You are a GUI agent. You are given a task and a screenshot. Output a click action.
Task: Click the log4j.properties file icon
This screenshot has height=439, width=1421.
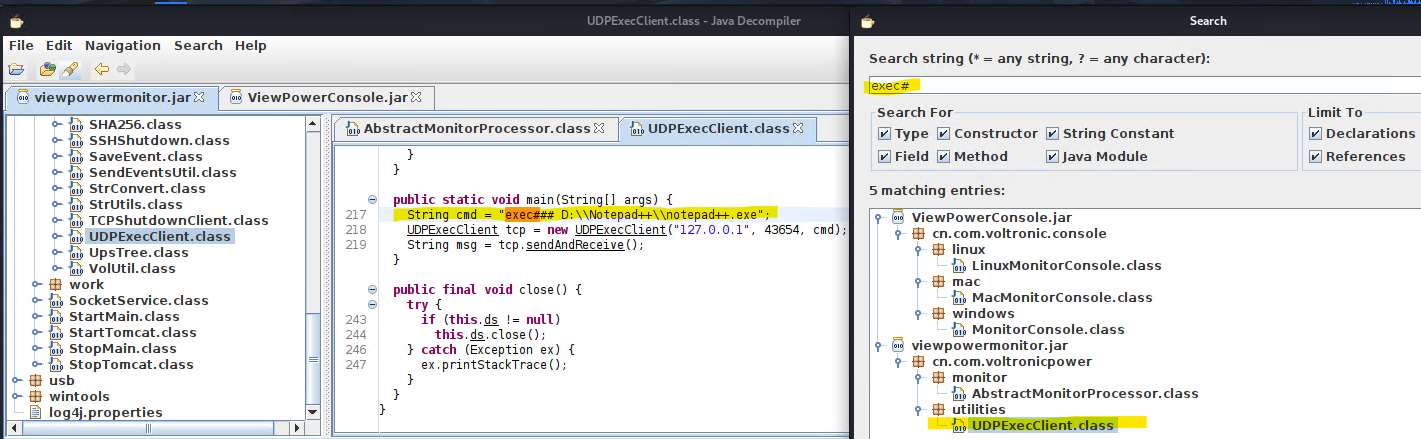pos(36,412)
